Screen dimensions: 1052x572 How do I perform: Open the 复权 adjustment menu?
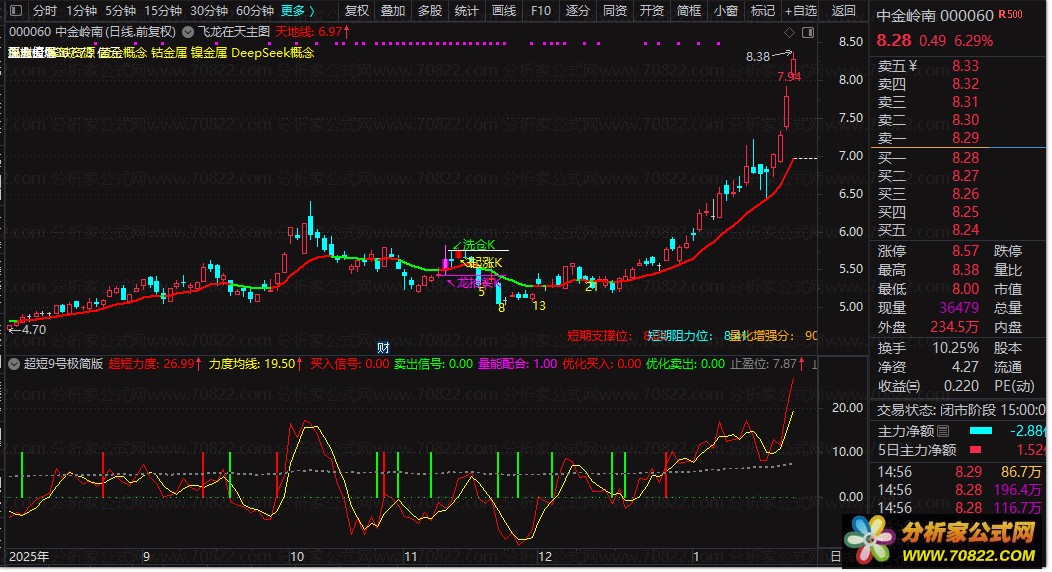pyautogui.click(x=356, y=11)
